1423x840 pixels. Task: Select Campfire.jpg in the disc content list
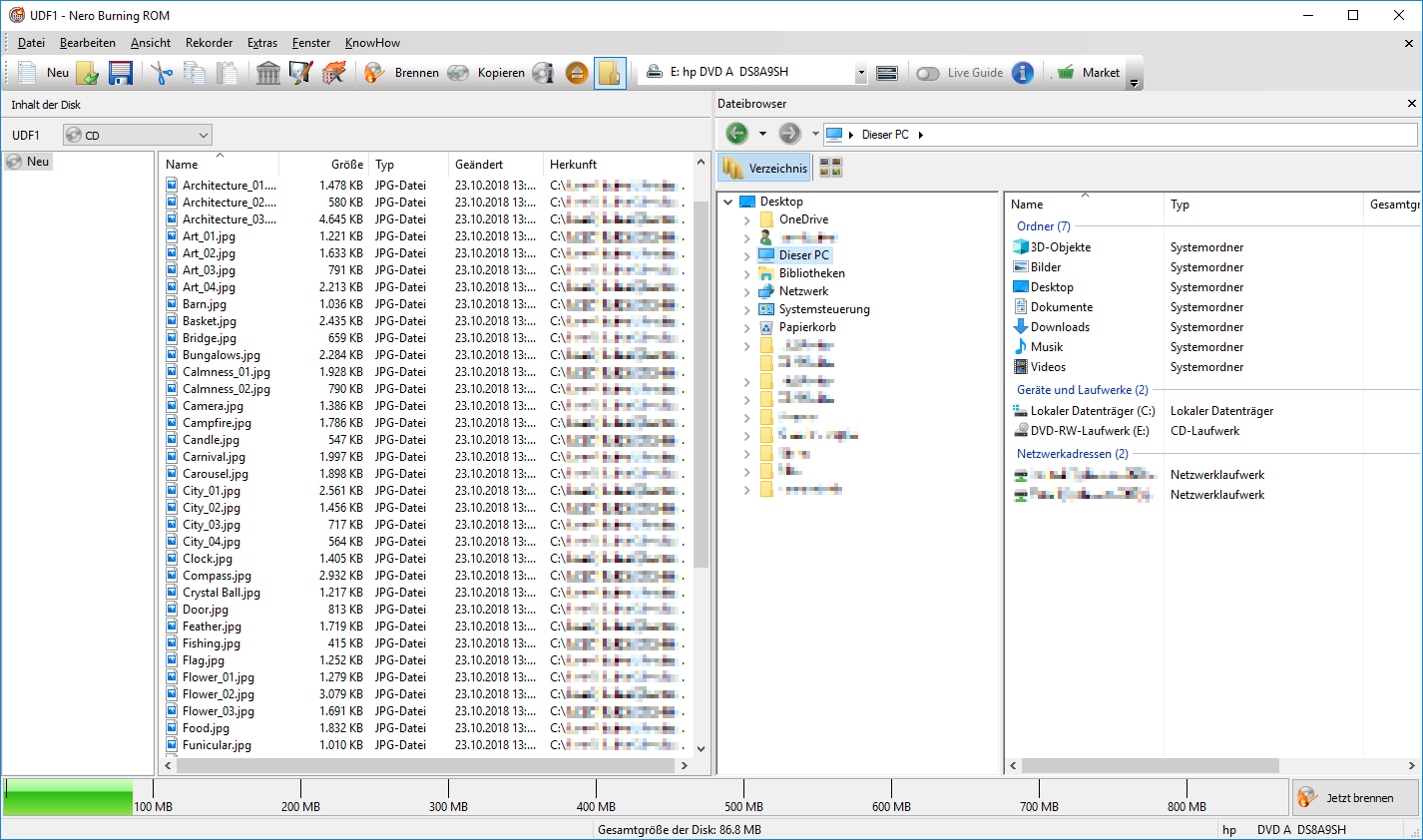217,423
